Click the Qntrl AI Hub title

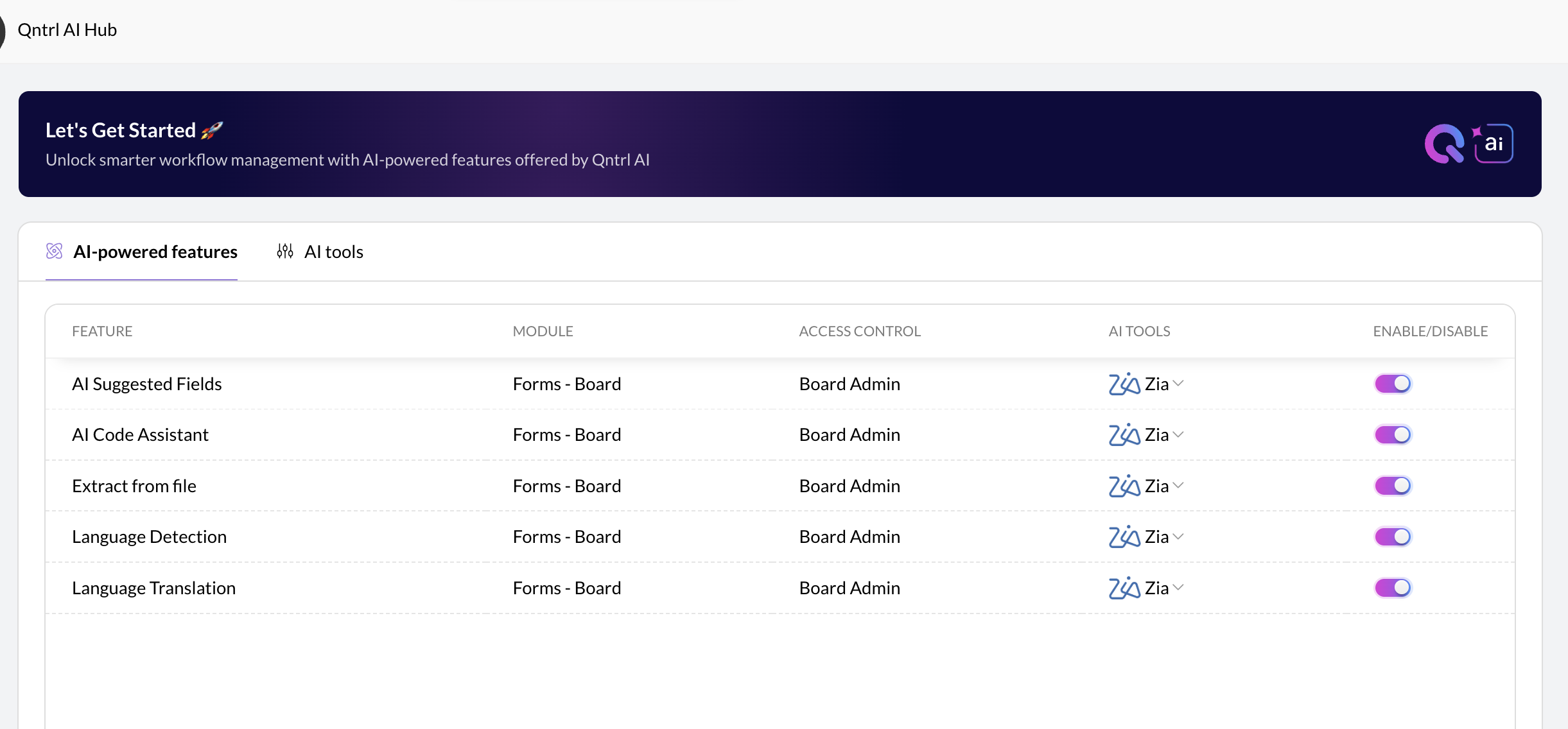[x=67, y=30]
